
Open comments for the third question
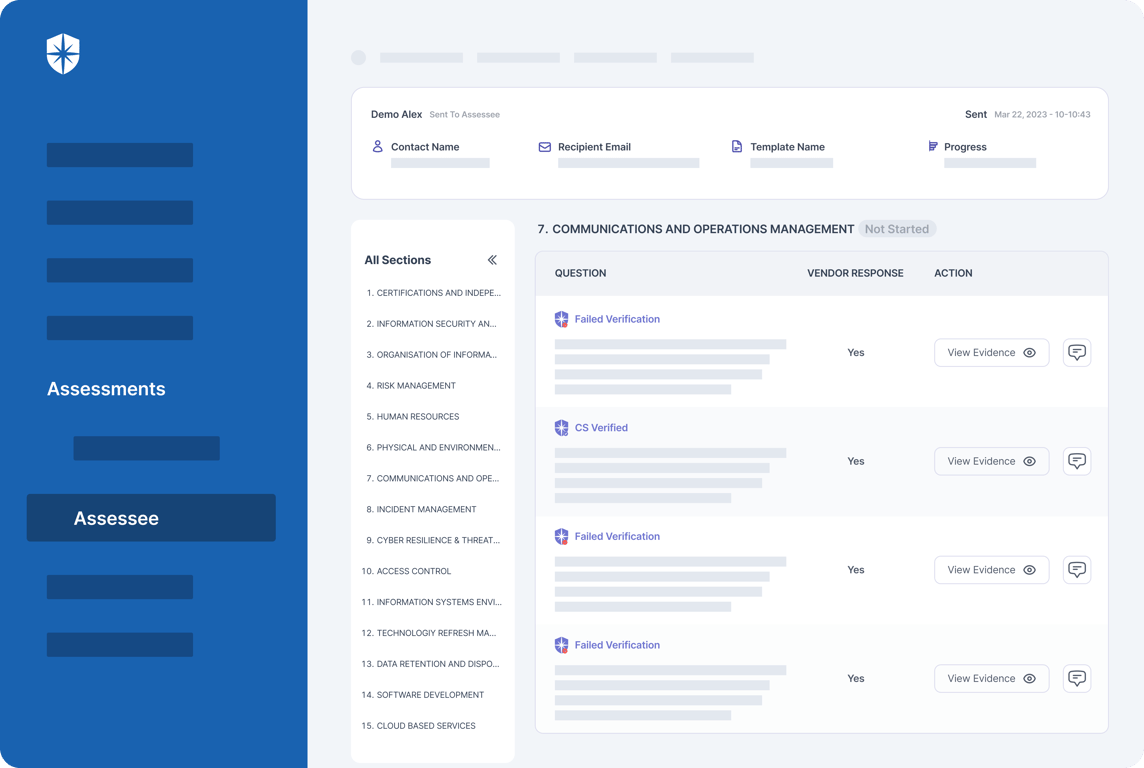pos(1077,570)
